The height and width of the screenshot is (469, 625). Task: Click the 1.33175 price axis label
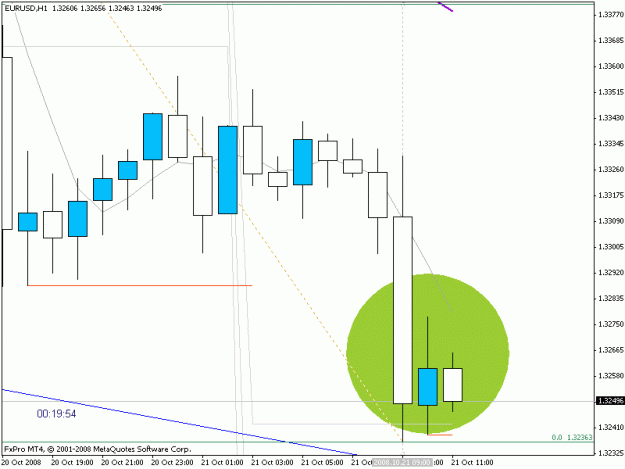(611, 195)
